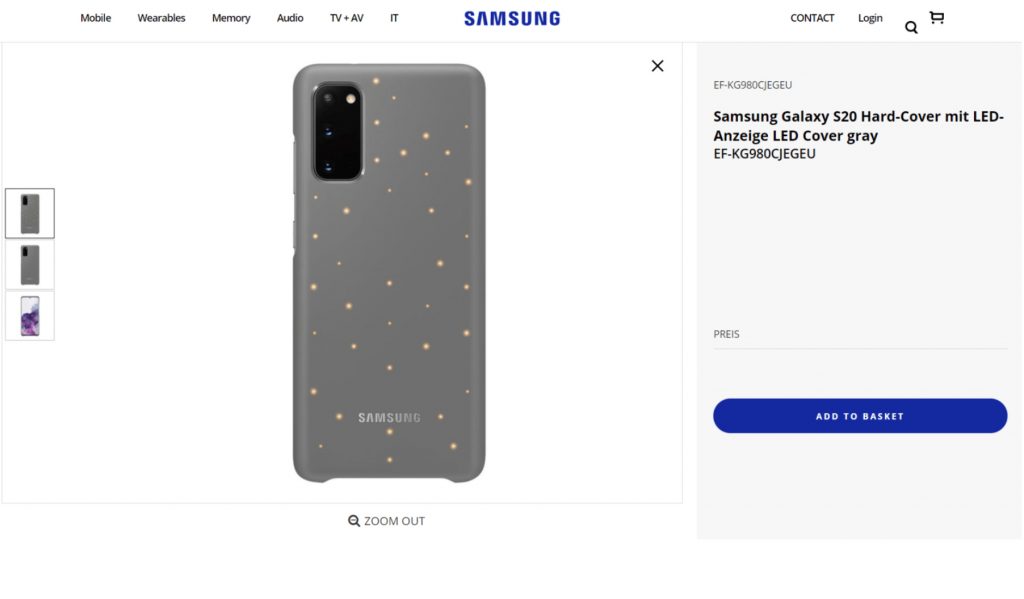Go to the Samsung logo homepage
The height and width of the screenshot is (599, 1024).
(x=512, y=18)
